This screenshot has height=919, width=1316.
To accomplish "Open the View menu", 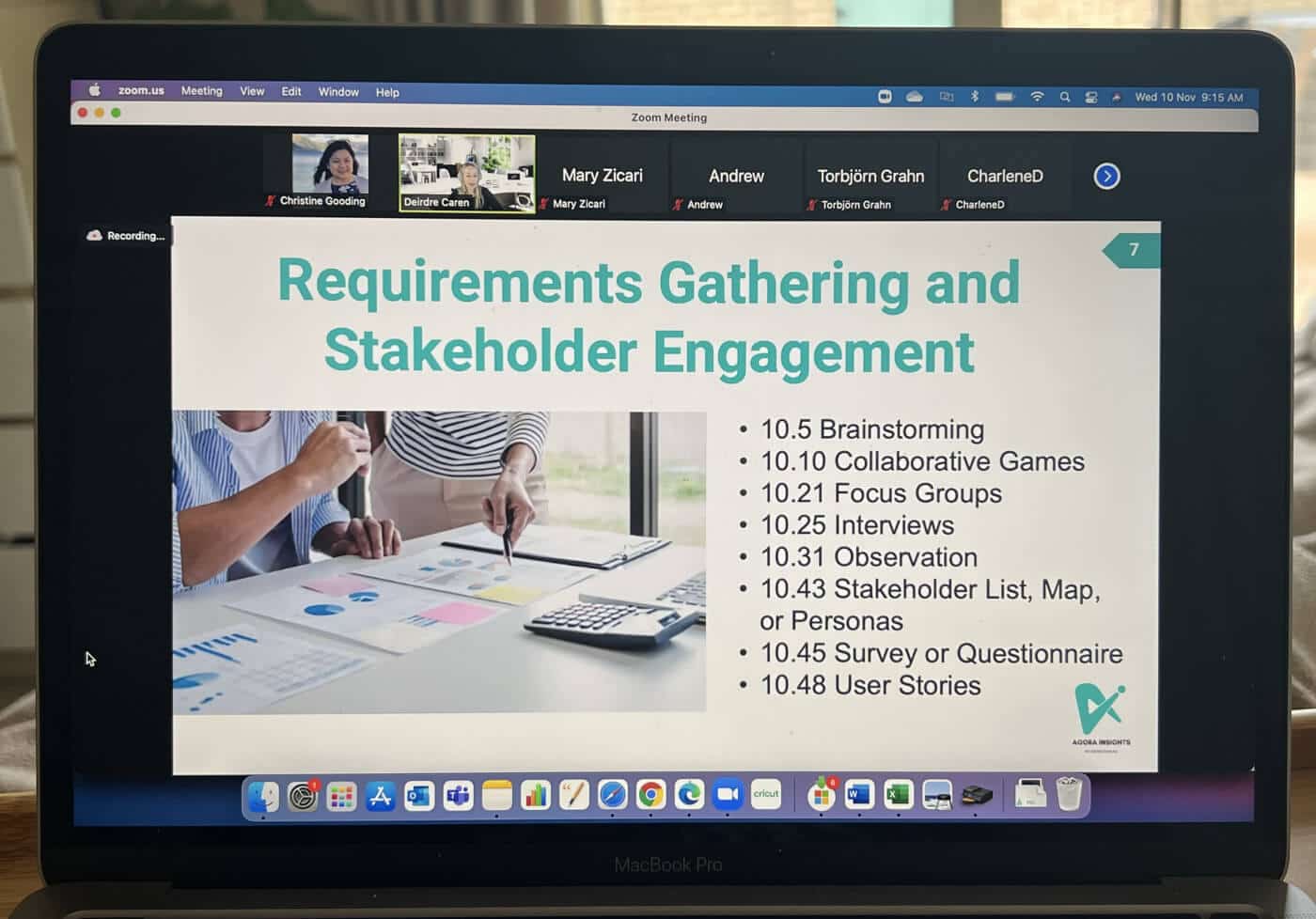I will tap(252, 91).
